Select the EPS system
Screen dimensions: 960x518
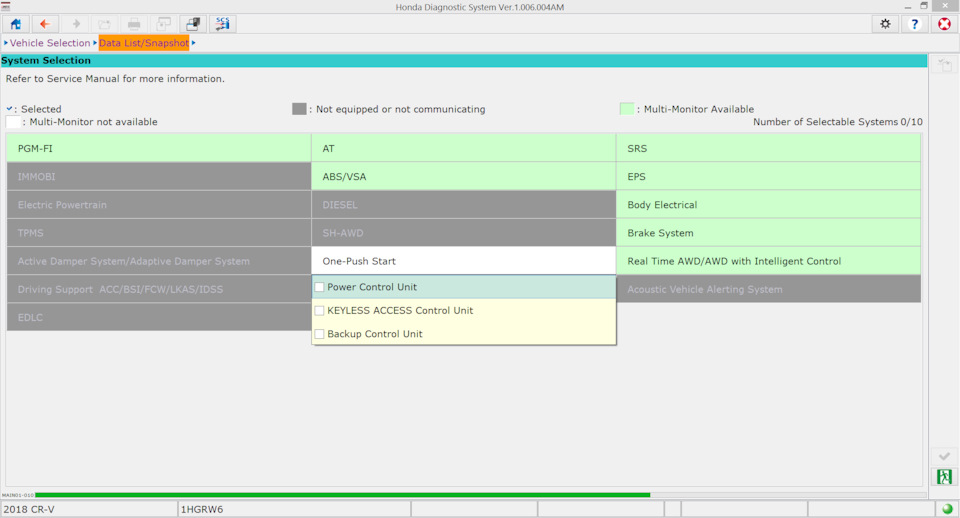tap(768, 176)
